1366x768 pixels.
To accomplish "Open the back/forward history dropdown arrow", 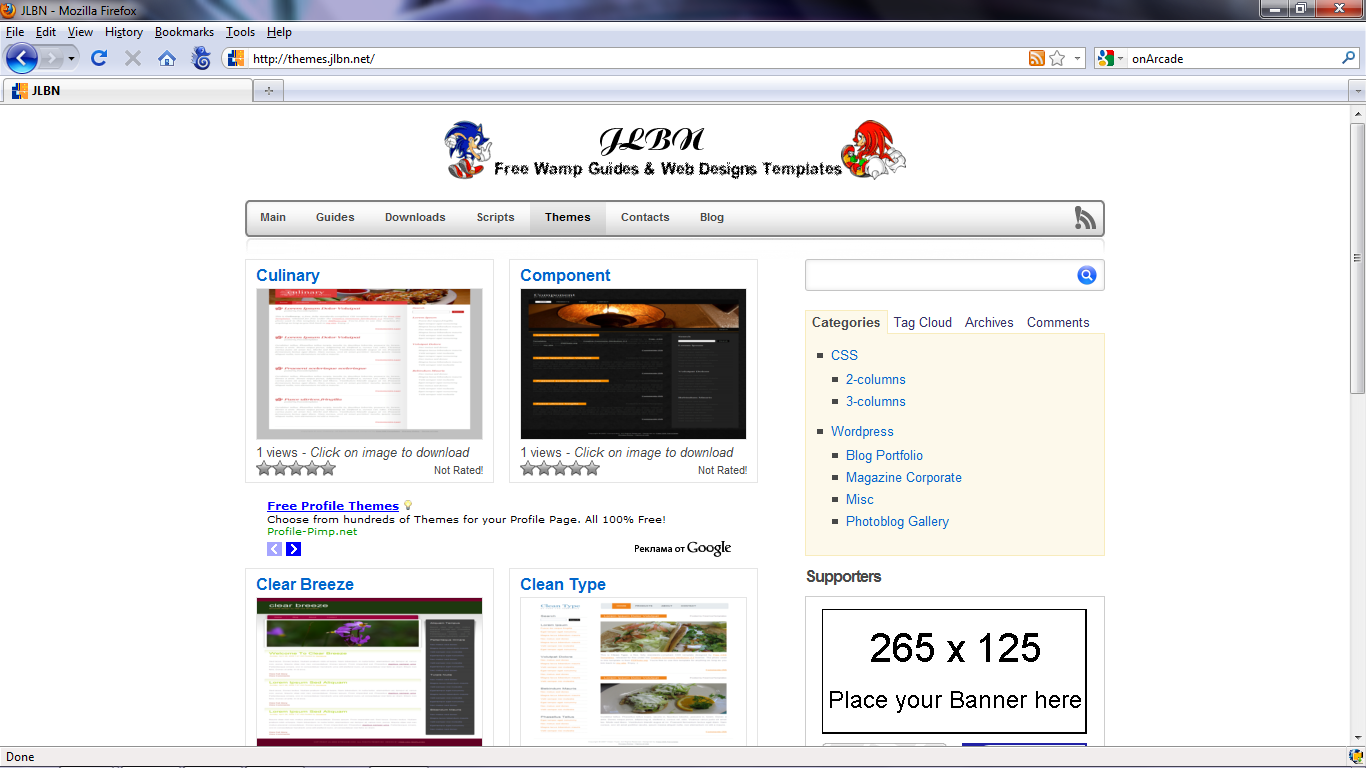I will click(x=72, y=58).
